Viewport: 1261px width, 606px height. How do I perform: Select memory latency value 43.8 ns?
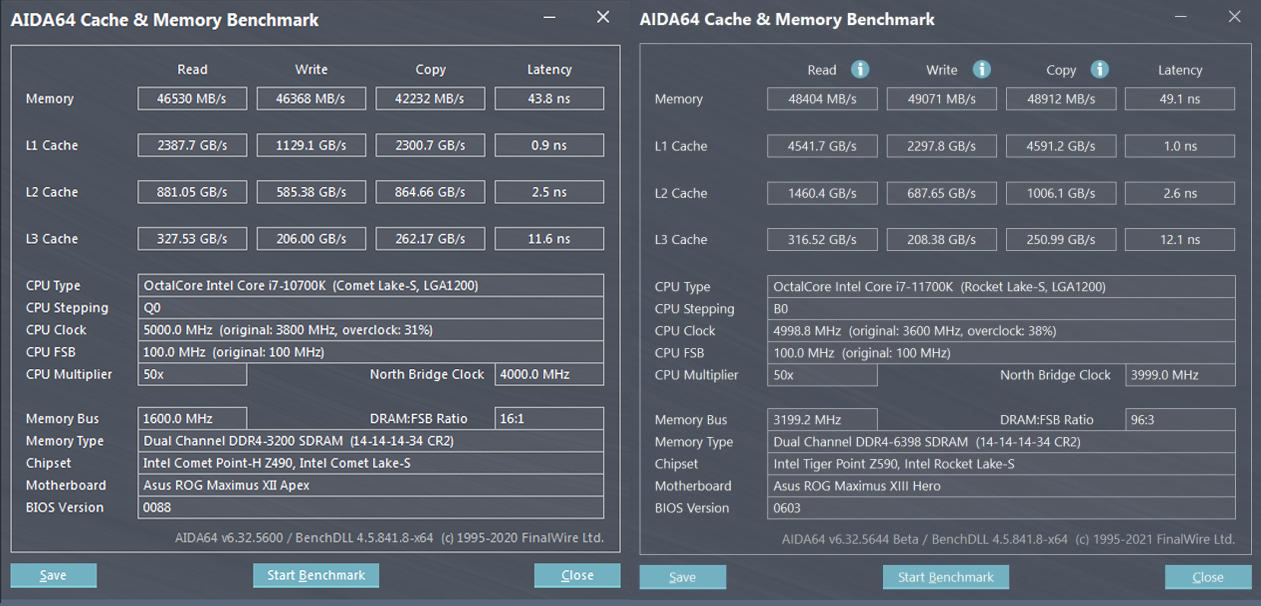549,98
